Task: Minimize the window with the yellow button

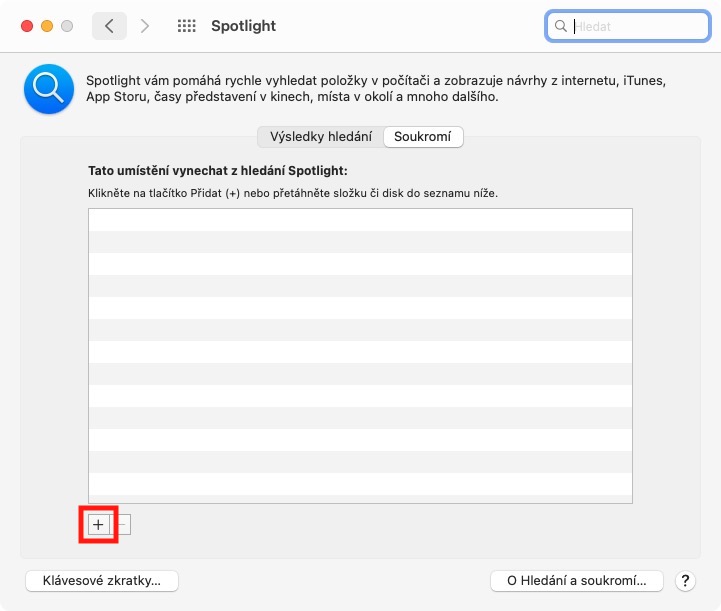Action: pos(46,26)
